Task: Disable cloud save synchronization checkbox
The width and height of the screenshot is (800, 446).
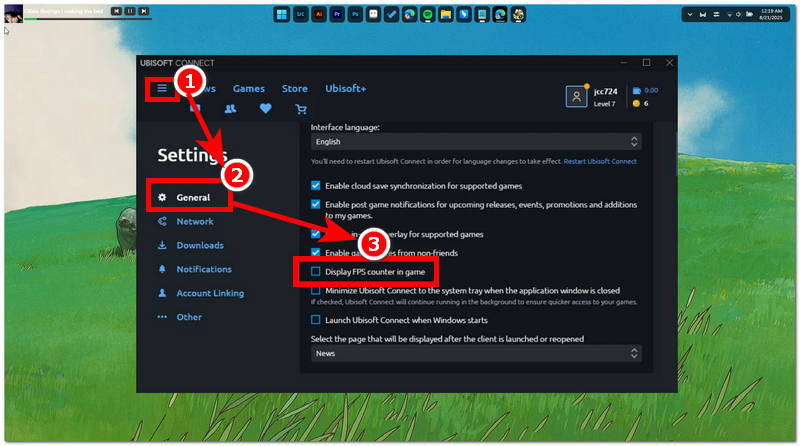Action: pyautogui.click(x=316, y=186)
